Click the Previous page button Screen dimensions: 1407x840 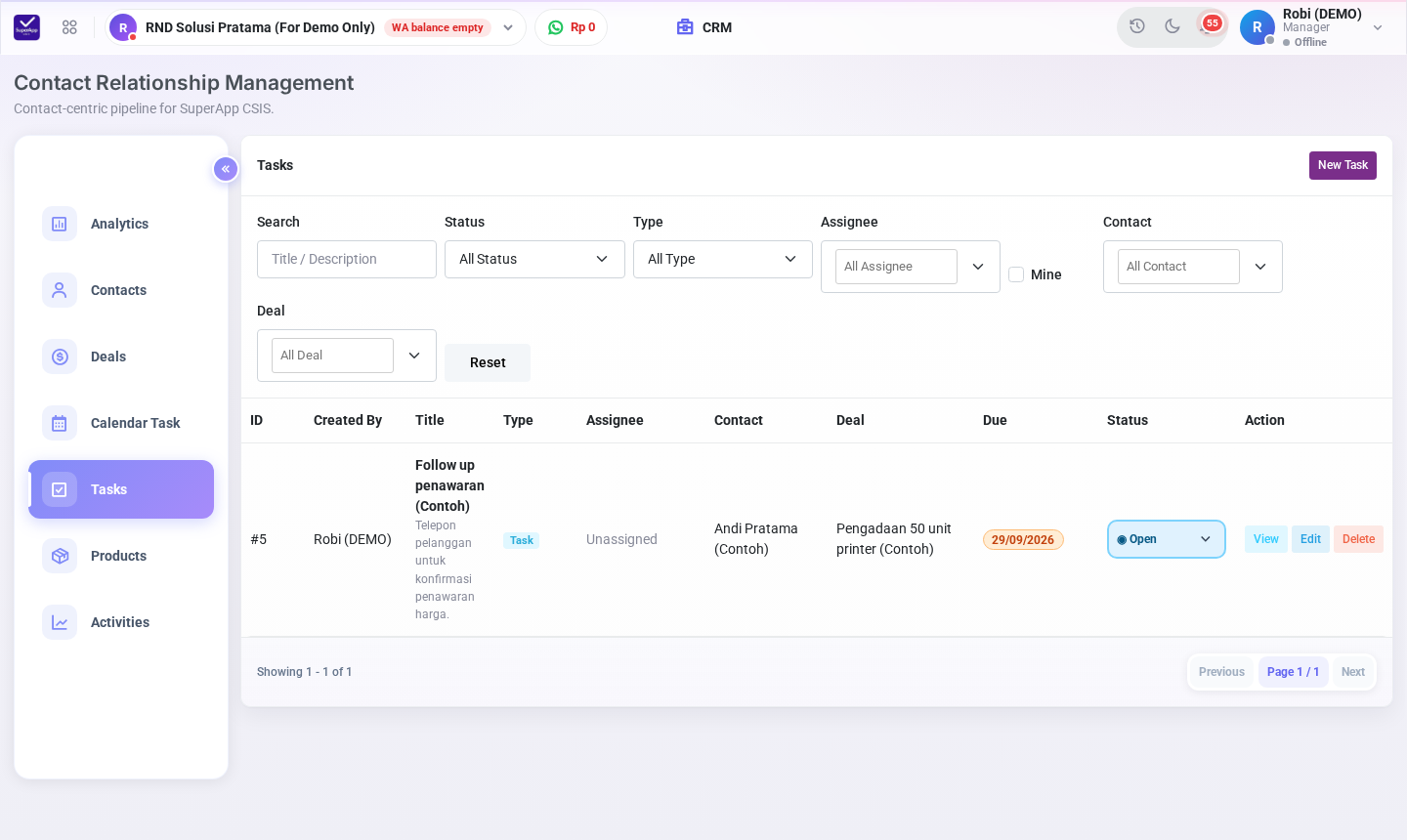(x=1221, y=672)
